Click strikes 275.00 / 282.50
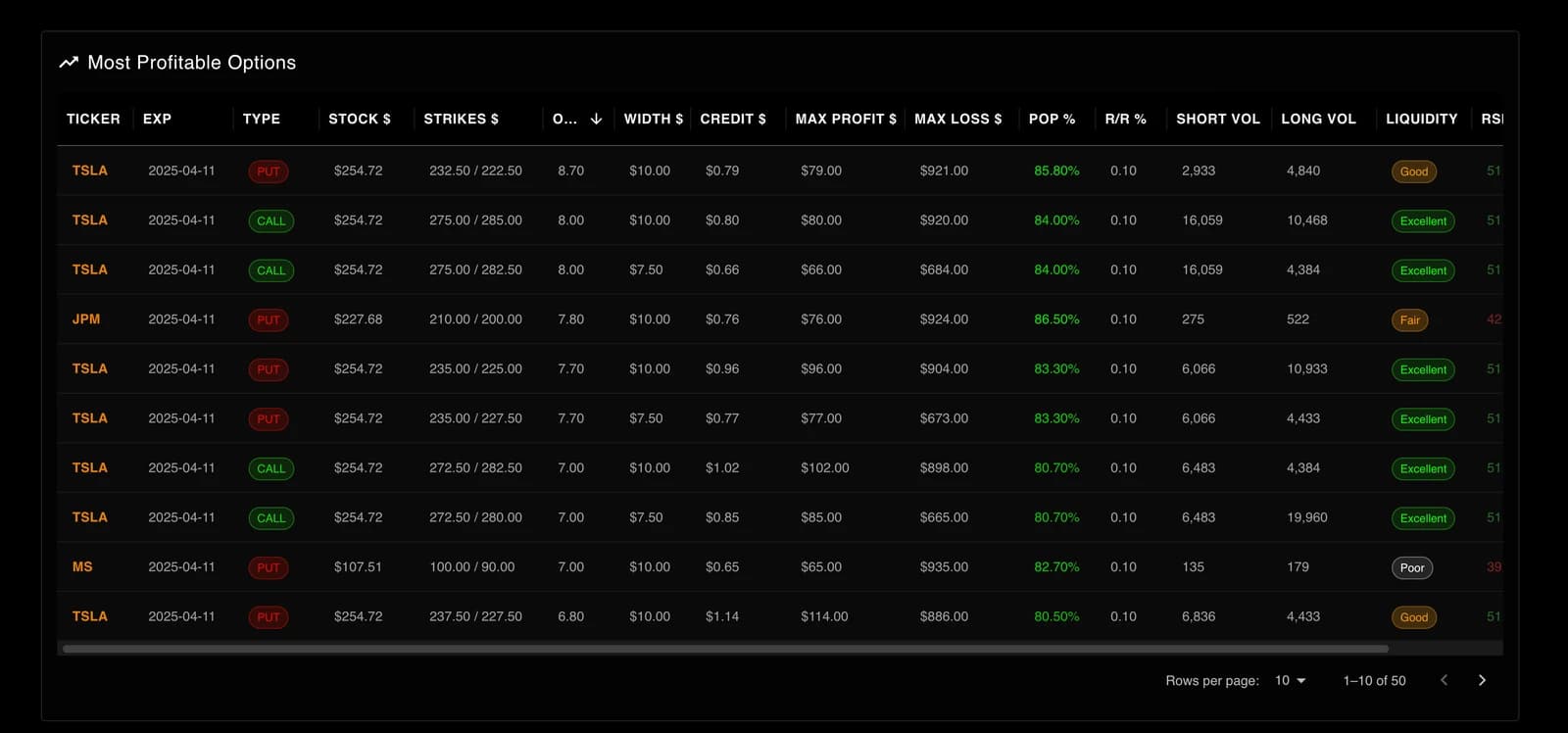The image size is (1568, 733). [475, 269]
